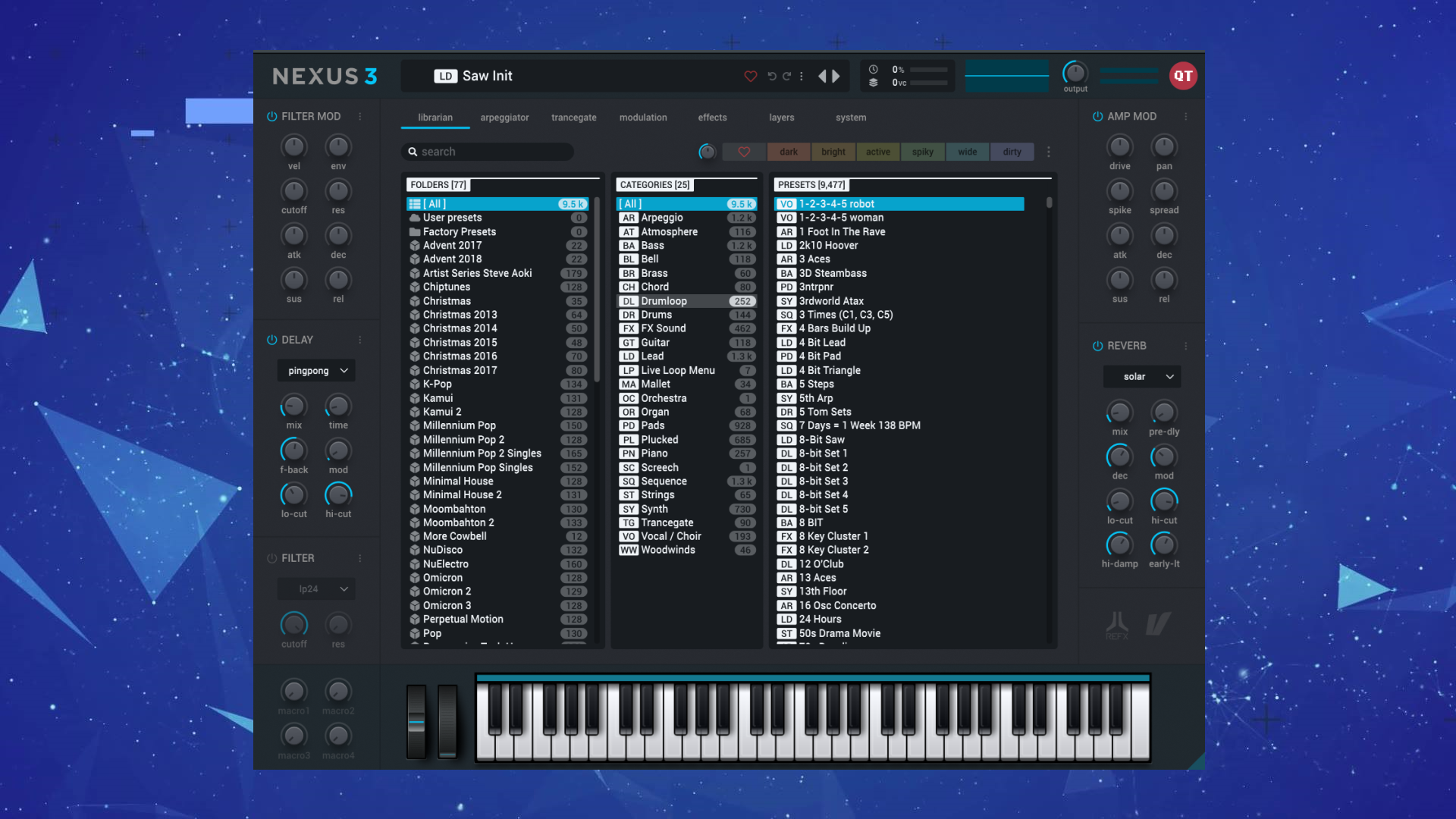The height and width of the screenshot is (819, 1456).
Task: Click the favorite heart filter toggle
Action: pyautogui.click(x=744, y=151)
